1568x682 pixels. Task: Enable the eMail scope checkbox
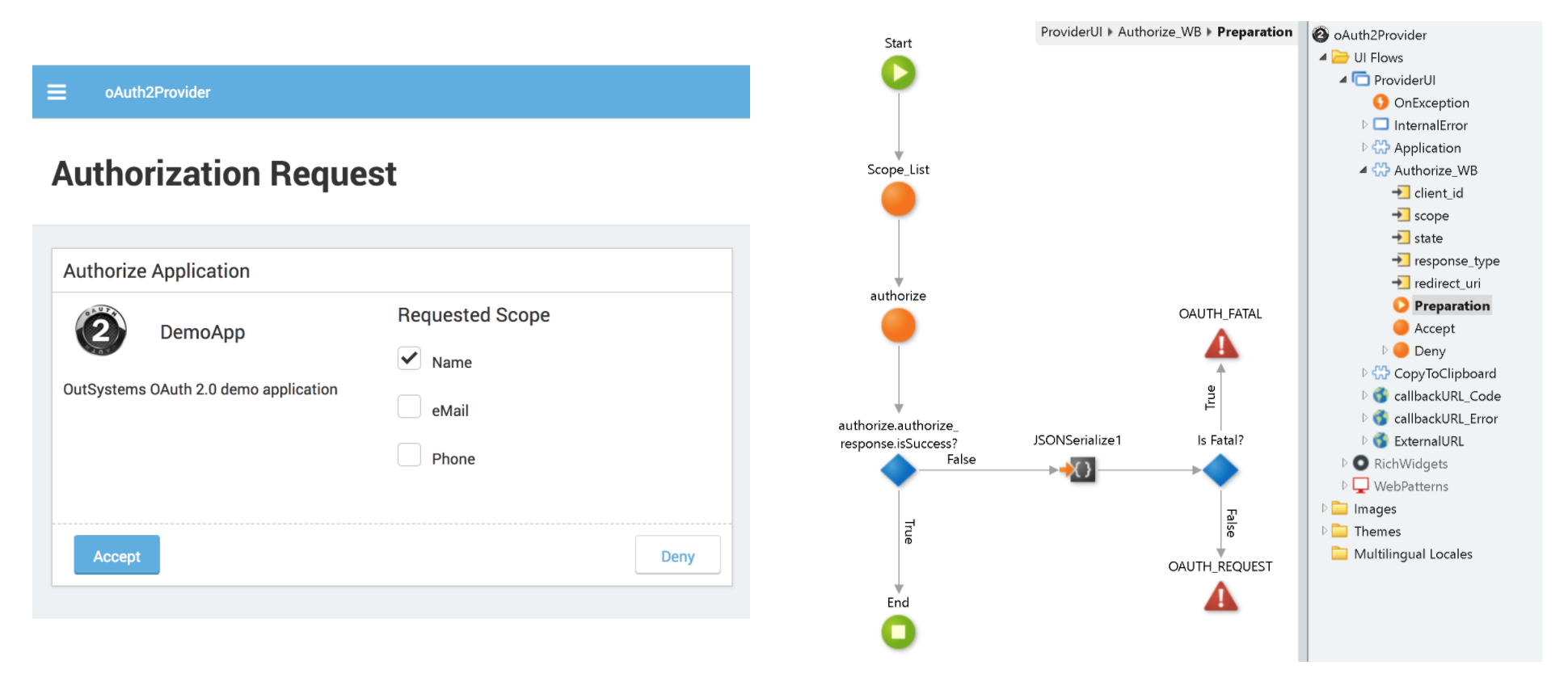[x=410, y=406]
